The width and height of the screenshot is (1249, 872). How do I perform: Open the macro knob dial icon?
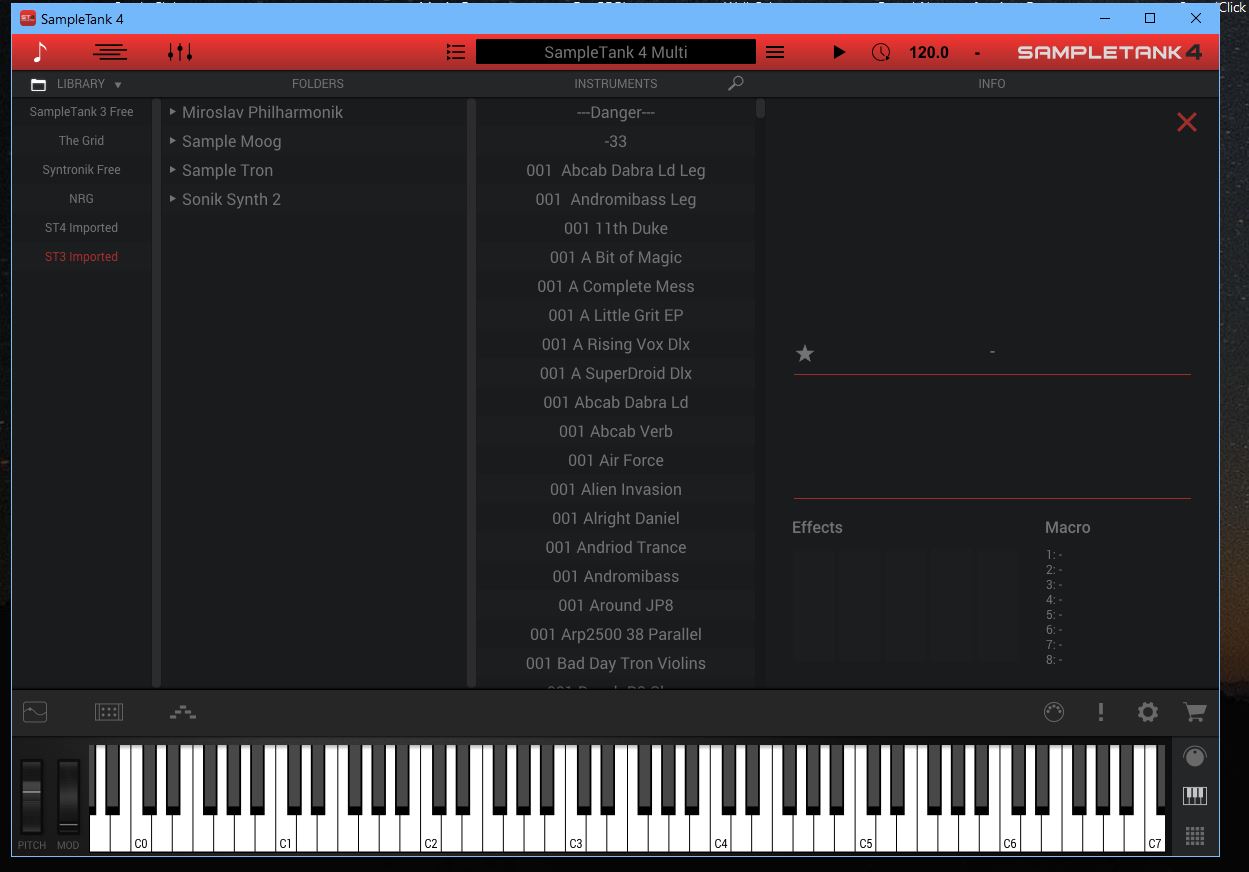(1054, 712)
